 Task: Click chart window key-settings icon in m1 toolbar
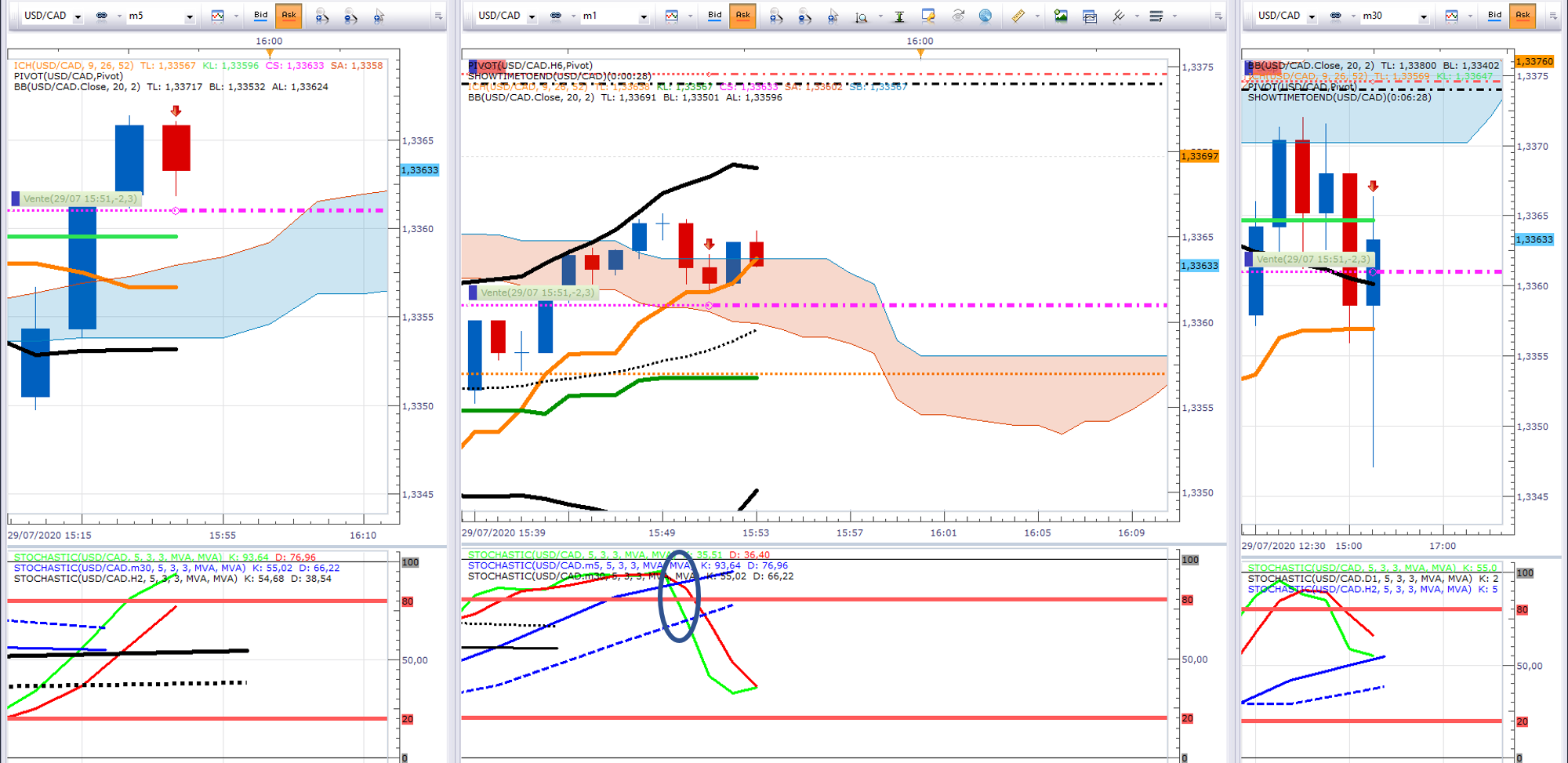pos(928,16)
